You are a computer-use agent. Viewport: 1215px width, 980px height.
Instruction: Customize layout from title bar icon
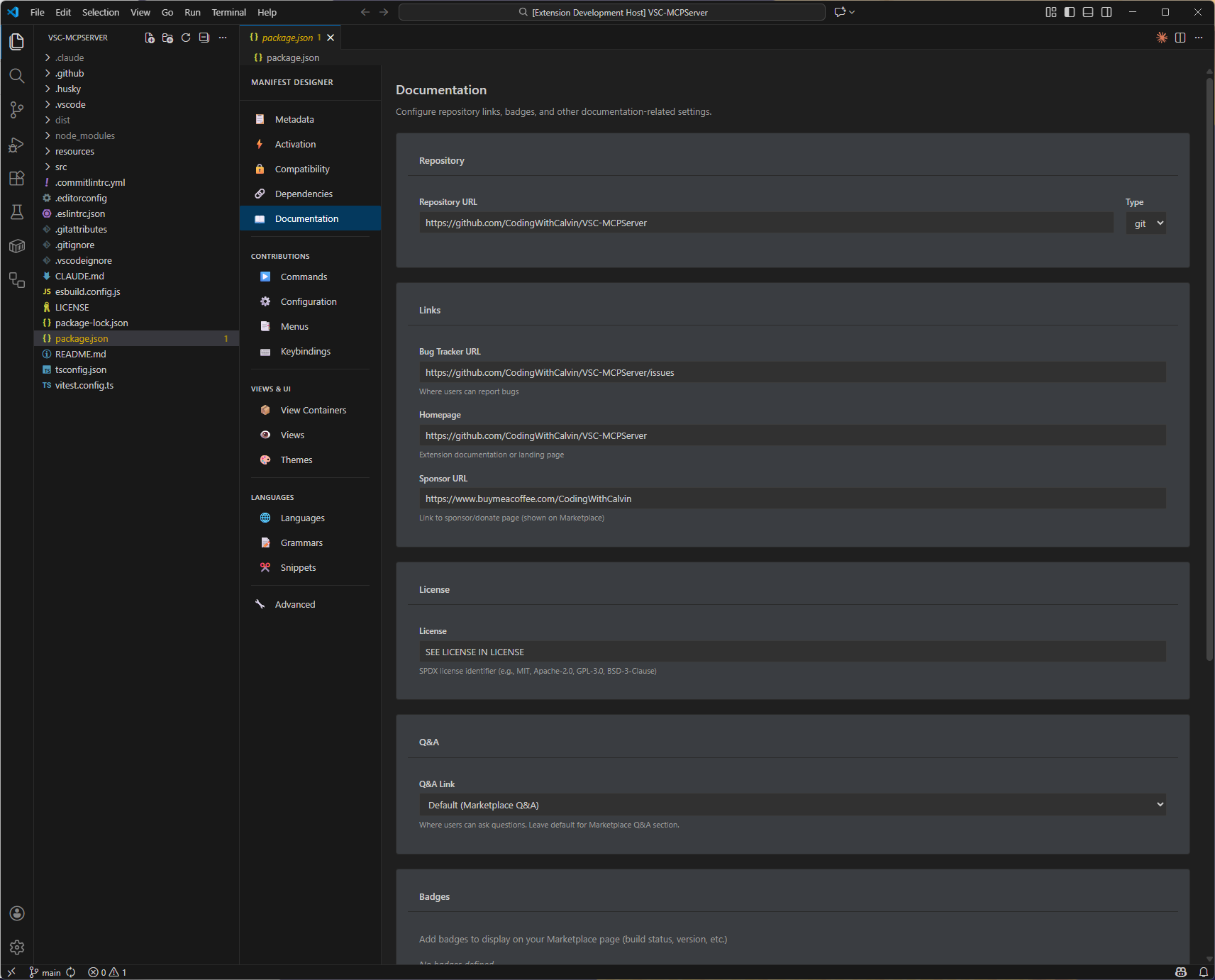pyautogui.click(x=1051, y=12)
